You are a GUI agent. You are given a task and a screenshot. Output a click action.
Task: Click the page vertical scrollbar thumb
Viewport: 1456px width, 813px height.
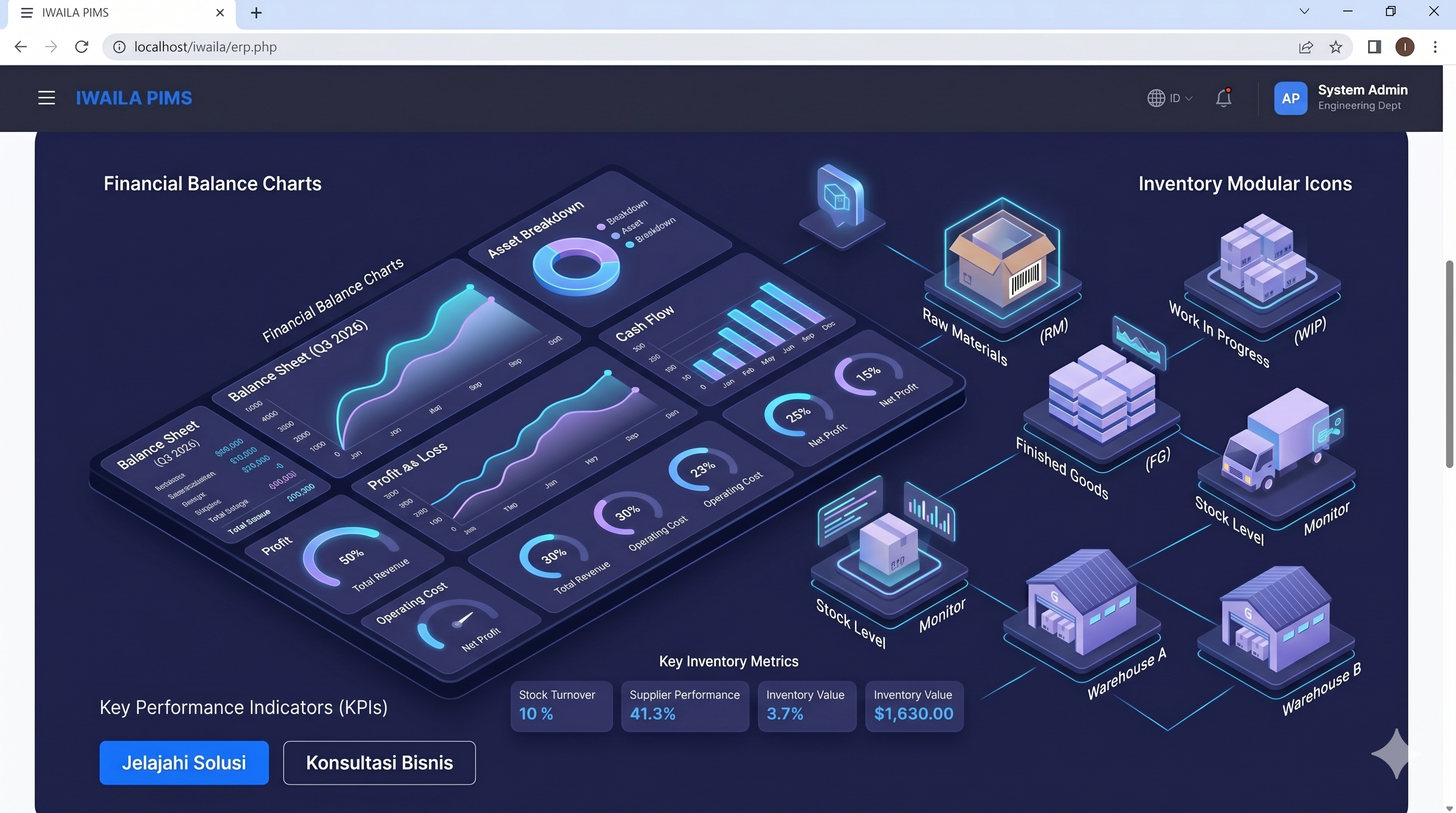coord(1450,365)
